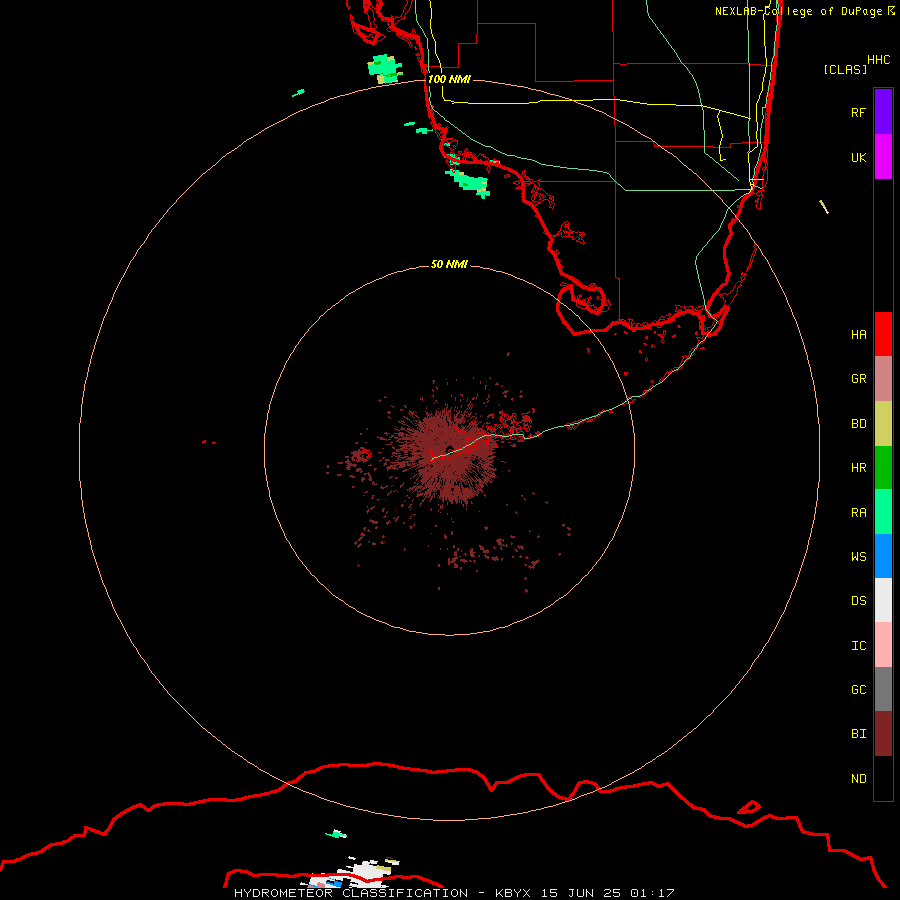Viewport: 900px width, 900px height.
Task: Click the WS blue legend swatch
Action: [883, 556]
